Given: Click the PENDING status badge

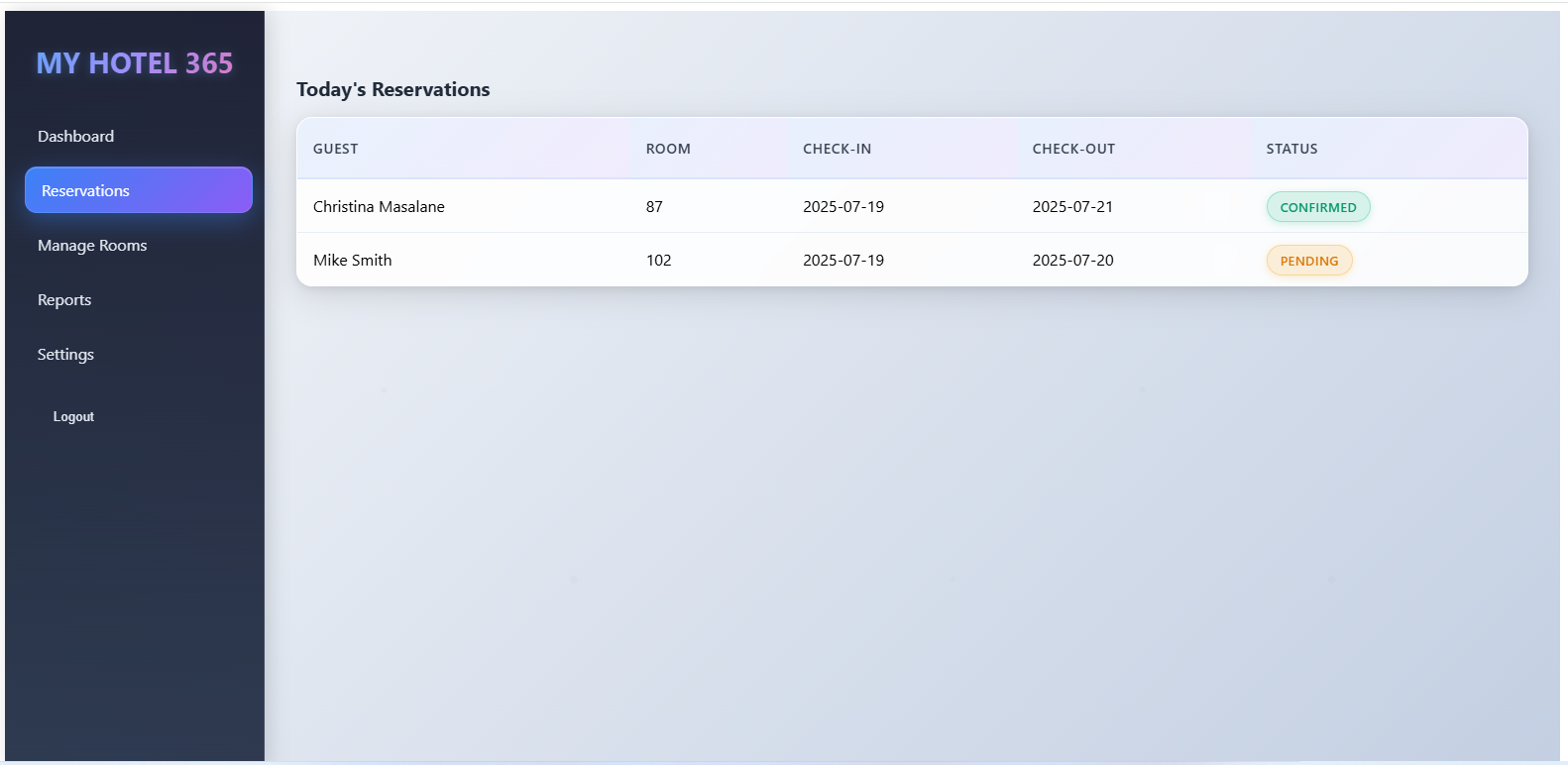Looking at the screenshot, I should click(1309, 261).
